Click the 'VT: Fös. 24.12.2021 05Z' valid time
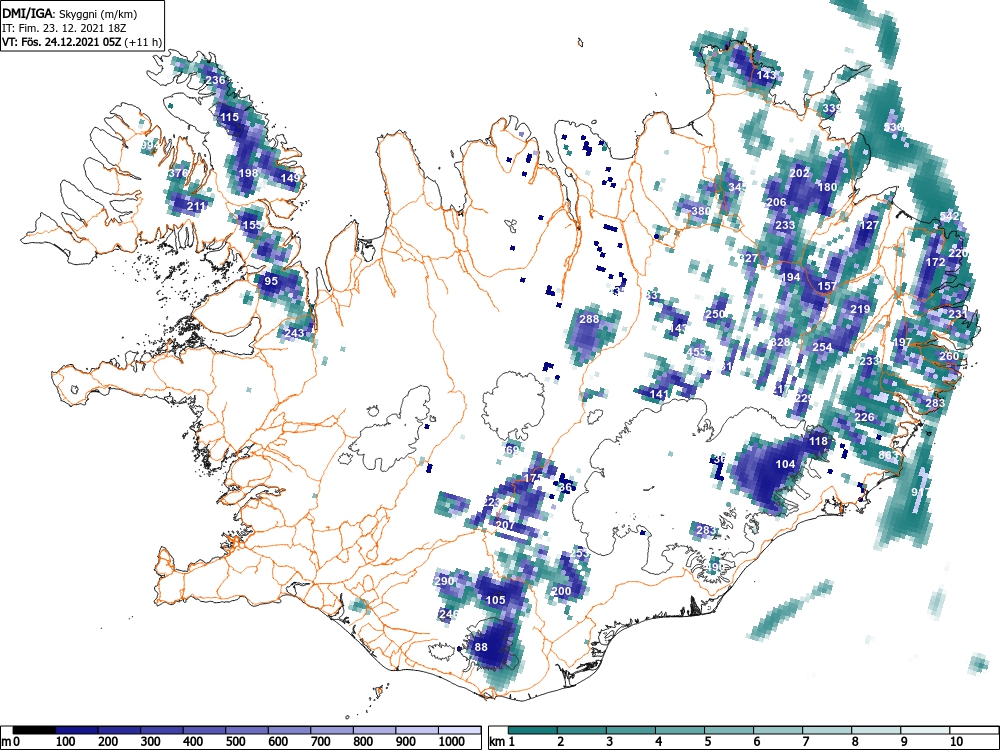 pos(62,42)
